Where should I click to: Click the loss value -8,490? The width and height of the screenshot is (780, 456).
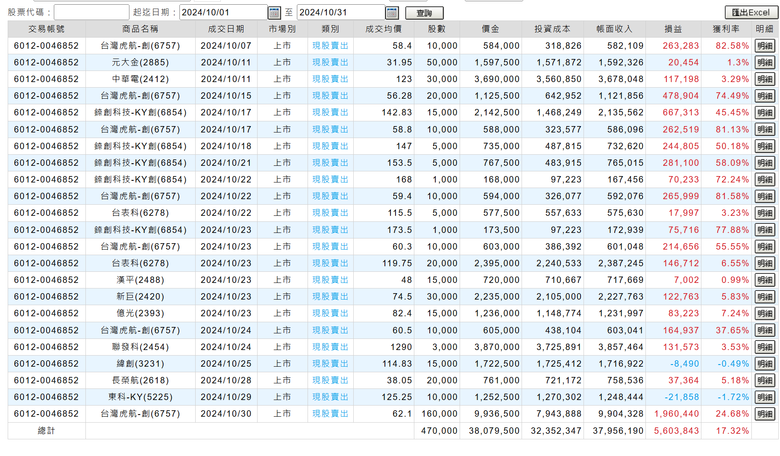coord(684,364)
